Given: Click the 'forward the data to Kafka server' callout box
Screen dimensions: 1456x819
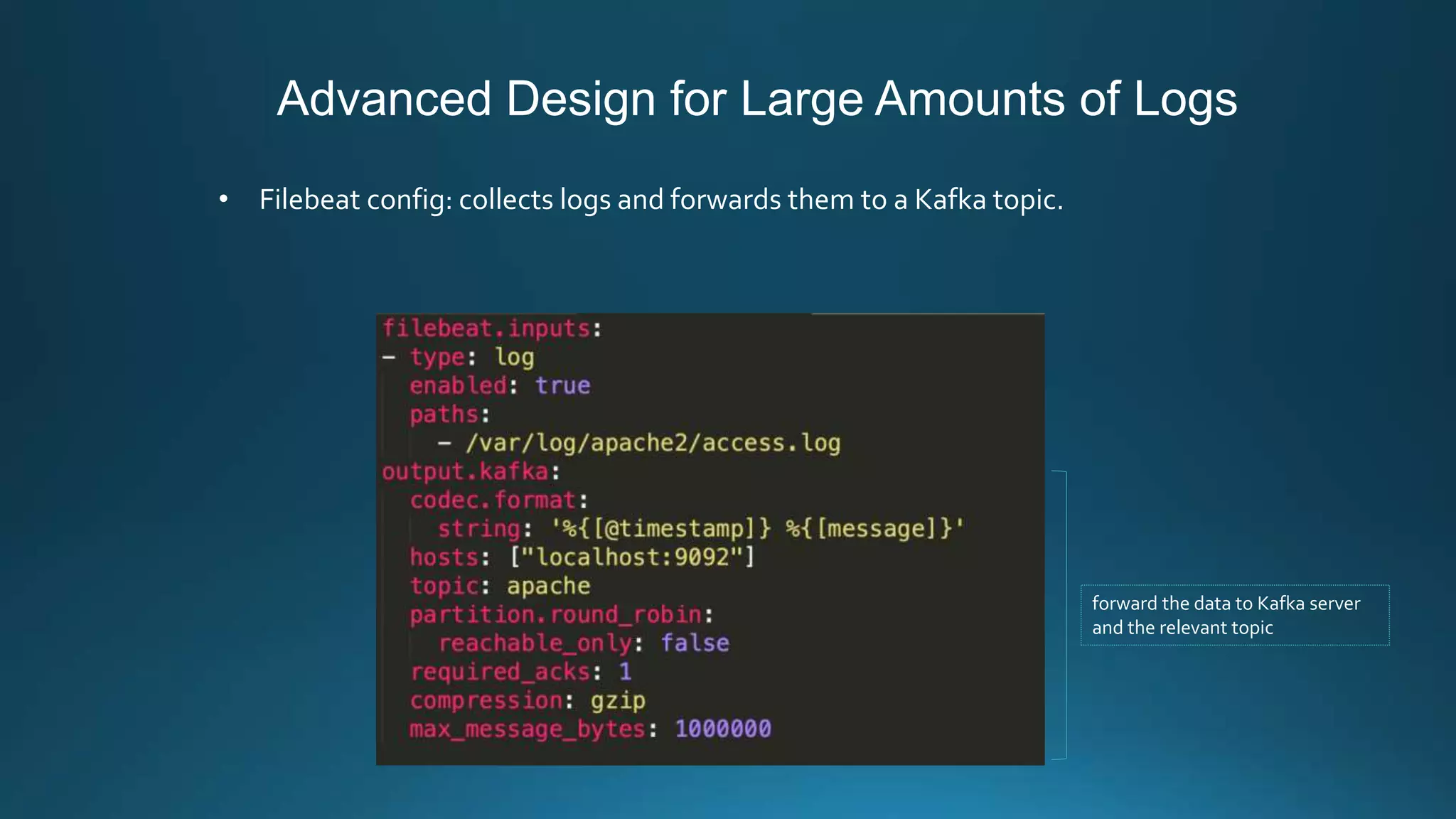Looking at the screenshot, I should 1235,615.
